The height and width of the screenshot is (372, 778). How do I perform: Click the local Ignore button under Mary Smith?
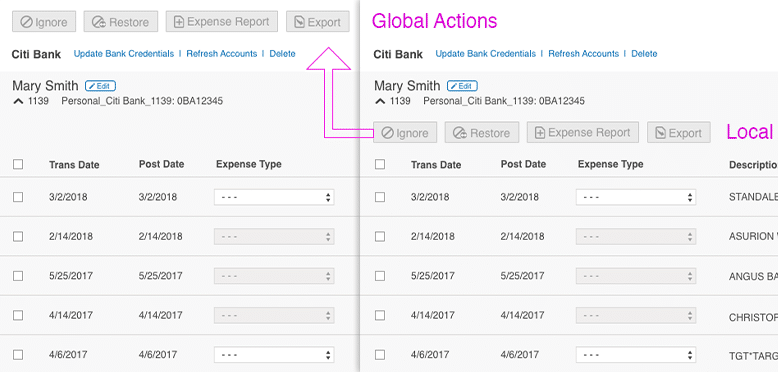tap(405, 133)
